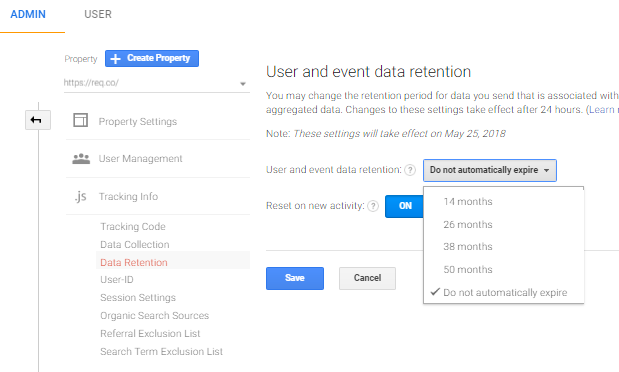This screenshot has width=619, height=372.
Task: Open Search Term Exclusion List
Action: [161, 352]
